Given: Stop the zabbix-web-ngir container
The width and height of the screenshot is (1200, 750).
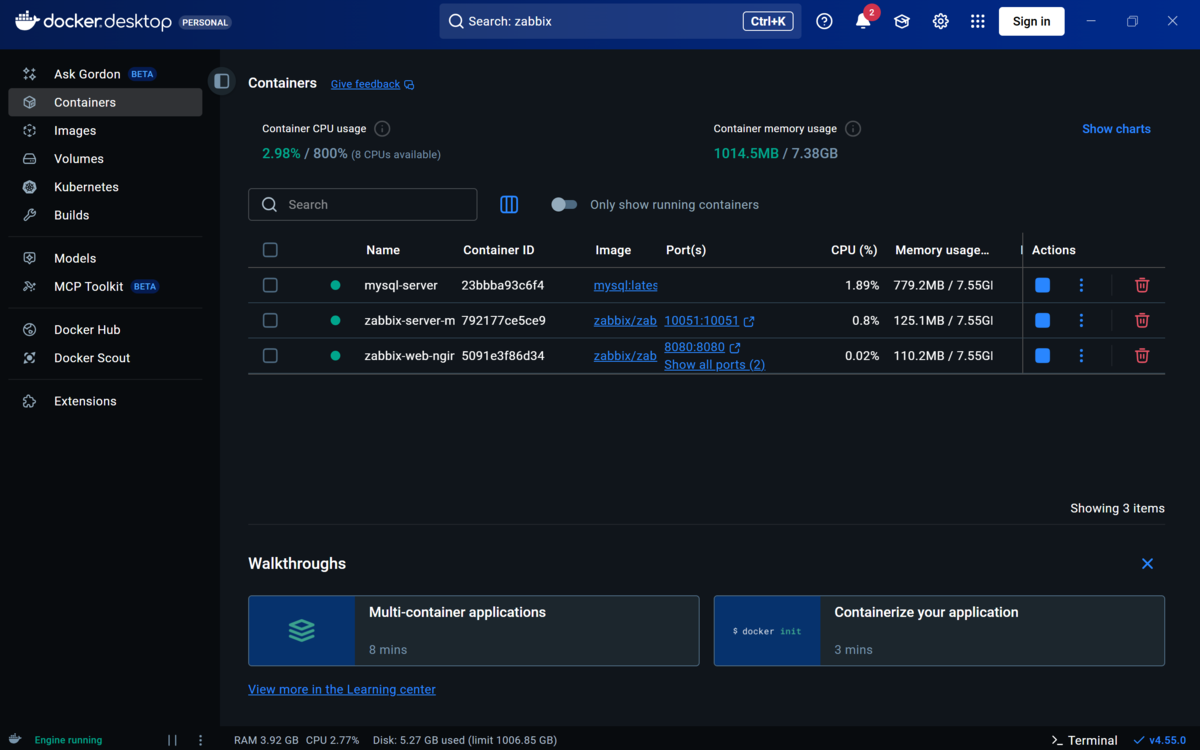Looking at the screenshot, I should (1043, 355).
